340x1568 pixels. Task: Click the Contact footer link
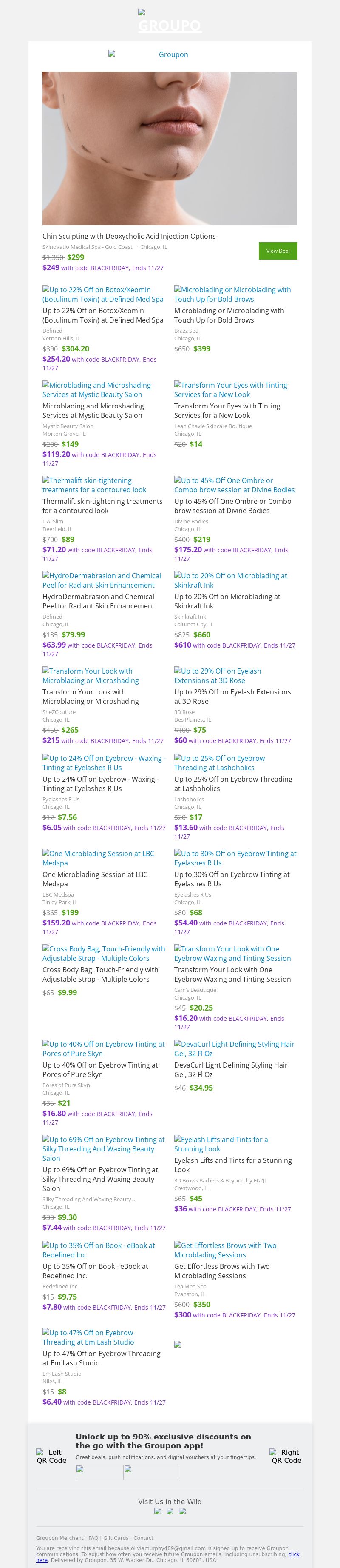pyautogui.click(x=144, y=1537)
